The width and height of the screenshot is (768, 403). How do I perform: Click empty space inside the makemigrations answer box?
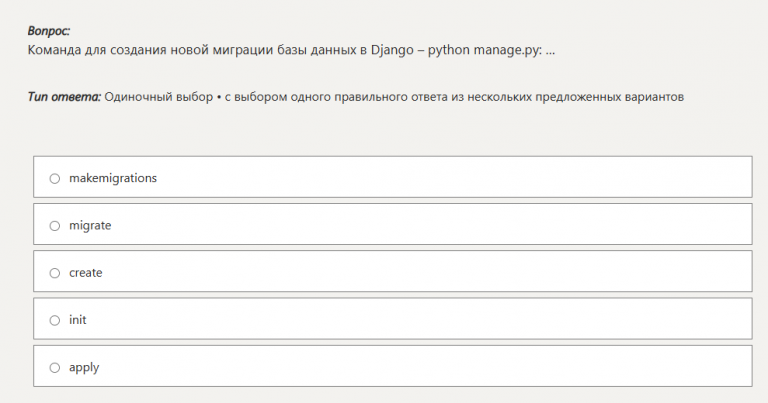click(x=450, y=178)
